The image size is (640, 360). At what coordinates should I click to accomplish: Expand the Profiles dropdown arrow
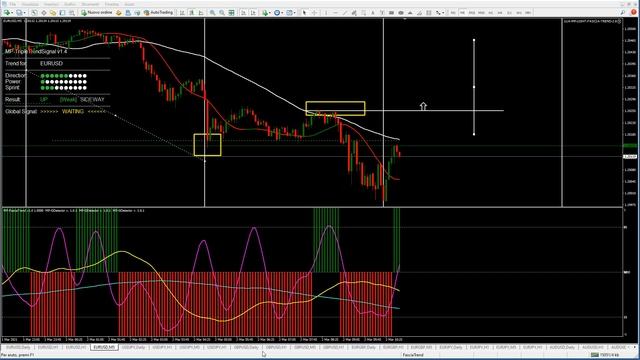(x=24, y=13)
